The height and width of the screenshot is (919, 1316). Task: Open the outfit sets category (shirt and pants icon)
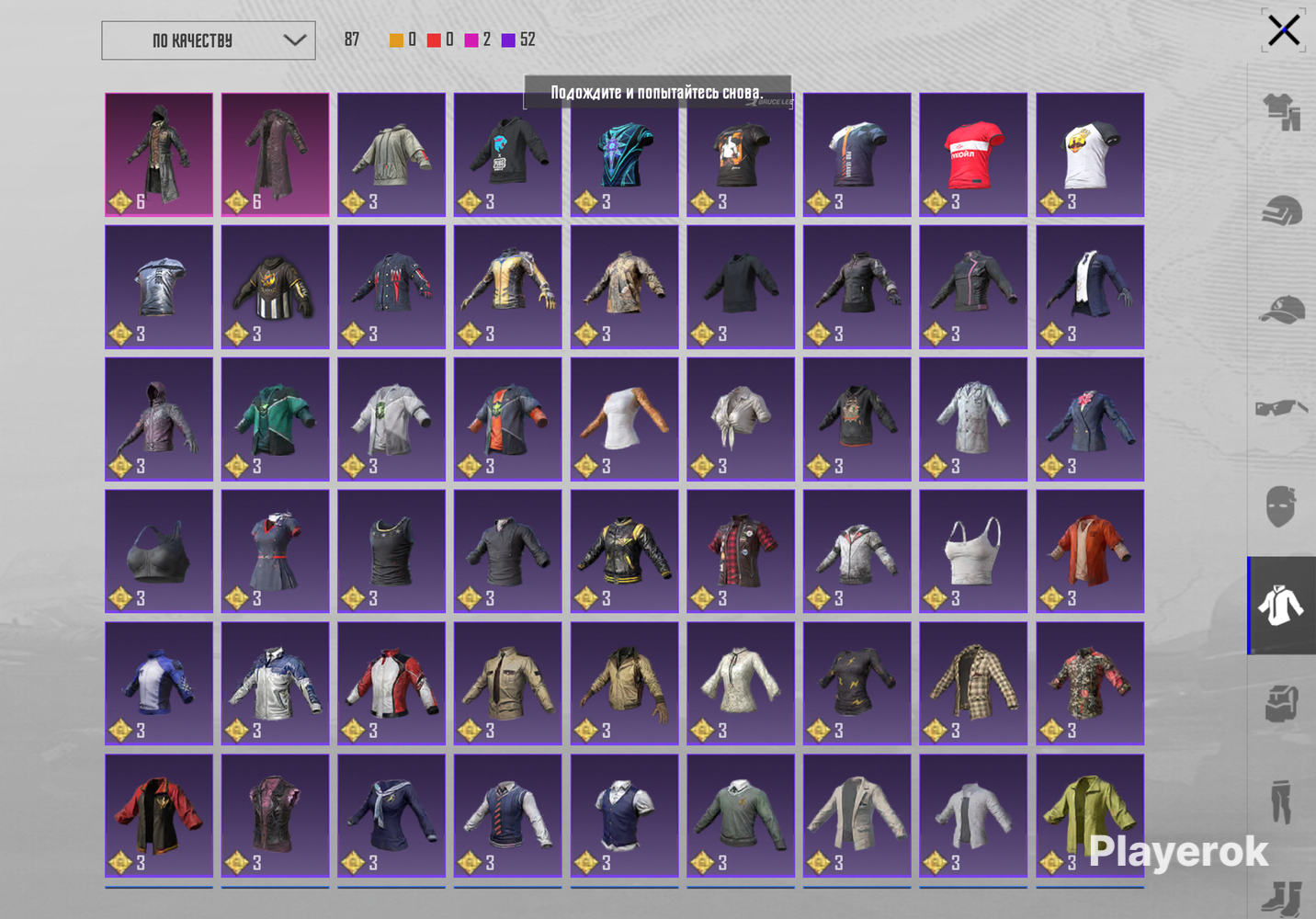[1282, 112]
